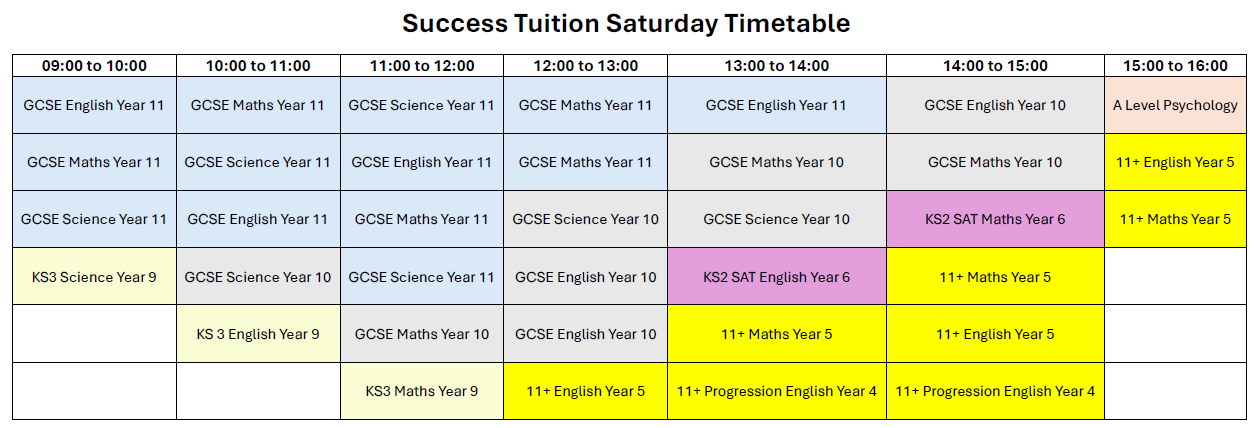Select 11+ English Year 5 in 12:00 column
Viewport: 1258px width, 428px height.
586,391
